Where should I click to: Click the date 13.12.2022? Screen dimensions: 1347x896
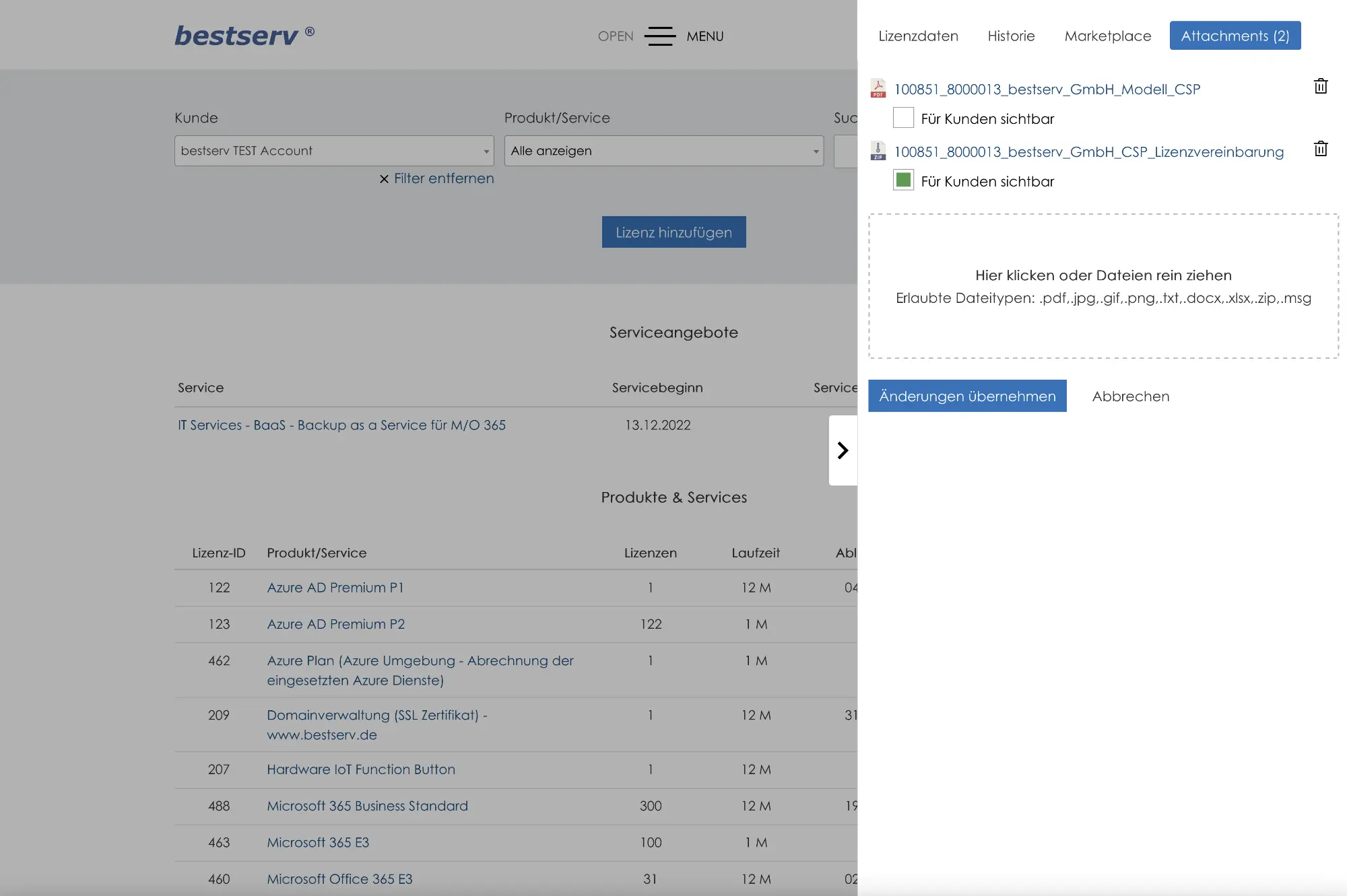(657, 425)
